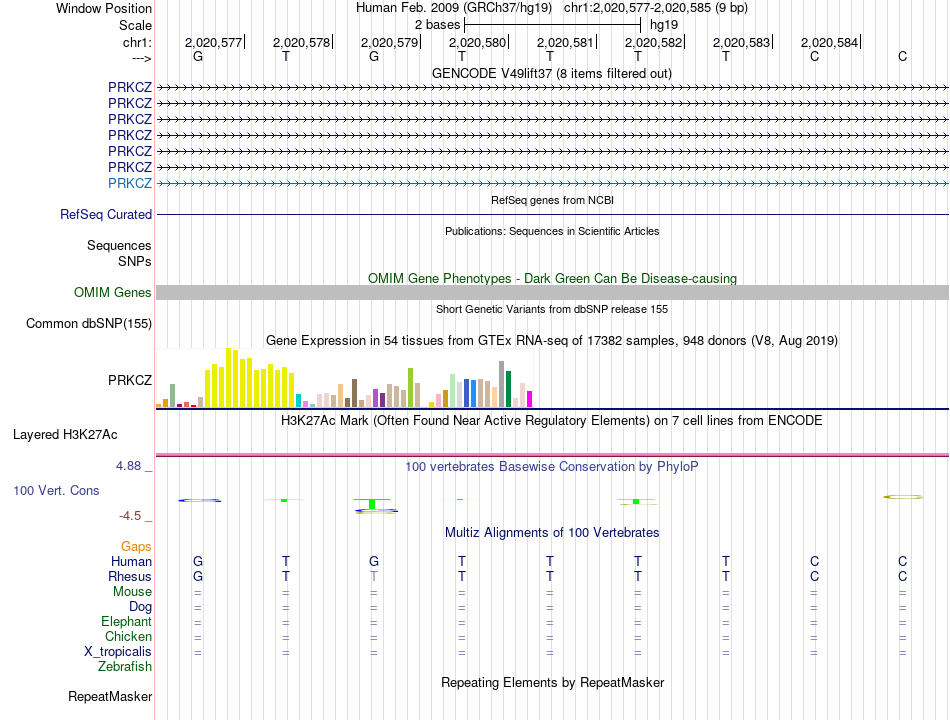
Task: Select the Rhesus alignment row label
Action: click(x=130, y=576)
